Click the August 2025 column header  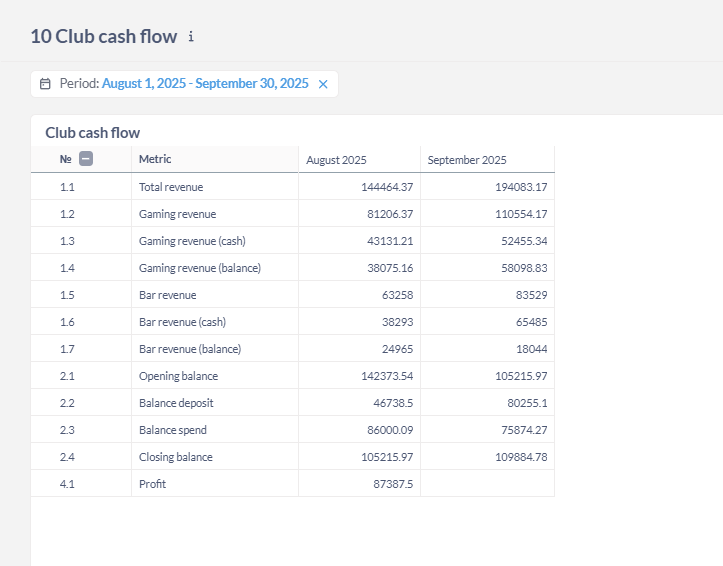(x=336, y=160)
